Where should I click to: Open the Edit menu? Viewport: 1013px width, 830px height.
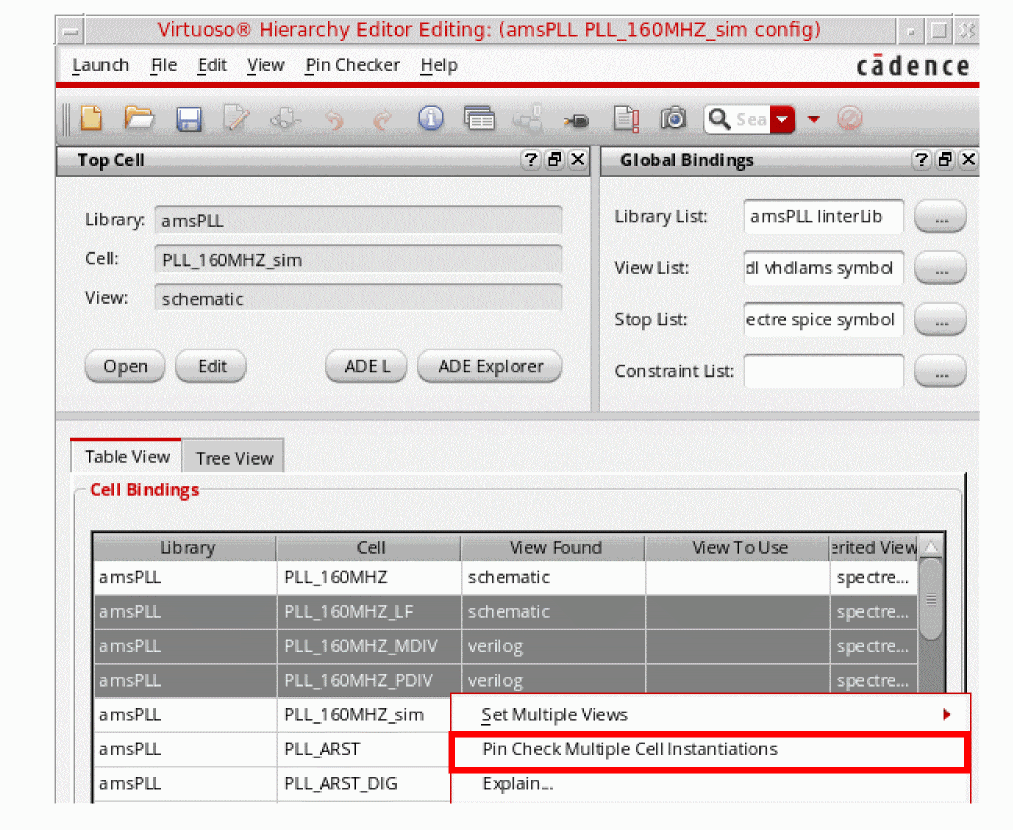pyautogui.click(x=212, y=65)
